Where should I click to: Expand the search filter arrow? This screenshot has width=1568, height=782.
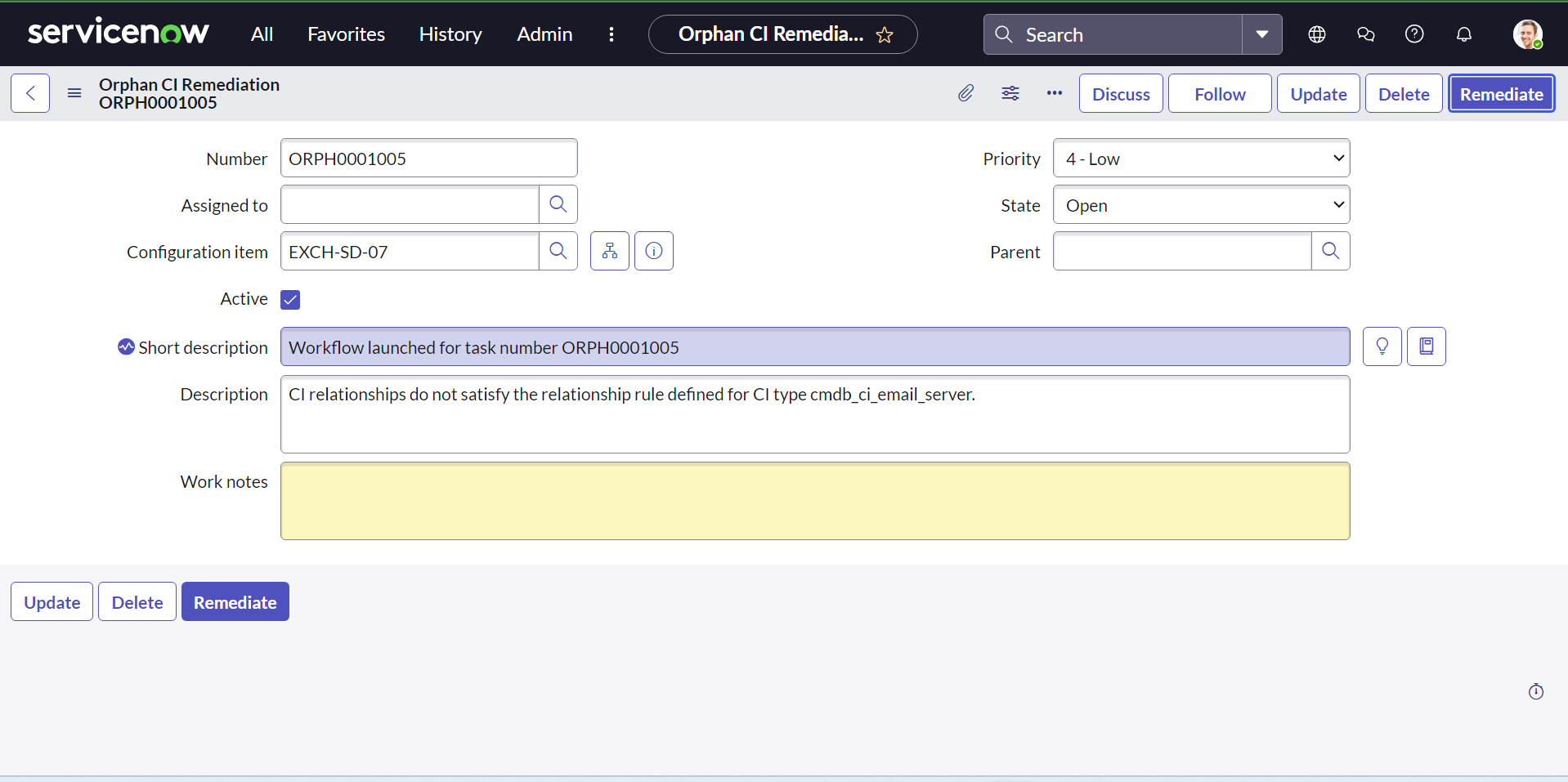(x=1261, y=34)
